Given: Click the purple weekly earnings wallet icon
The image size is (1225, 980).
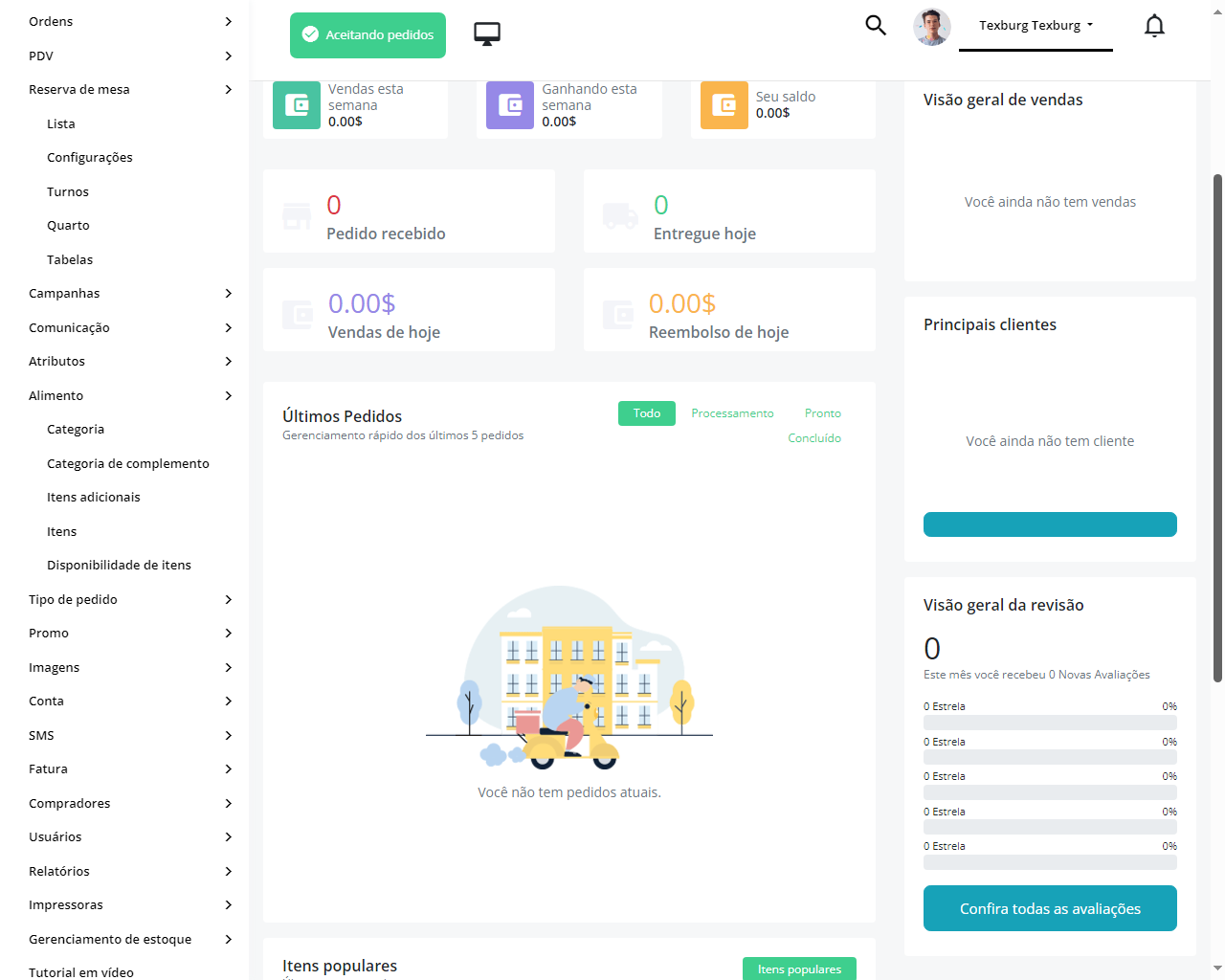Looking at the screenshot, I should tap(510, 105).
